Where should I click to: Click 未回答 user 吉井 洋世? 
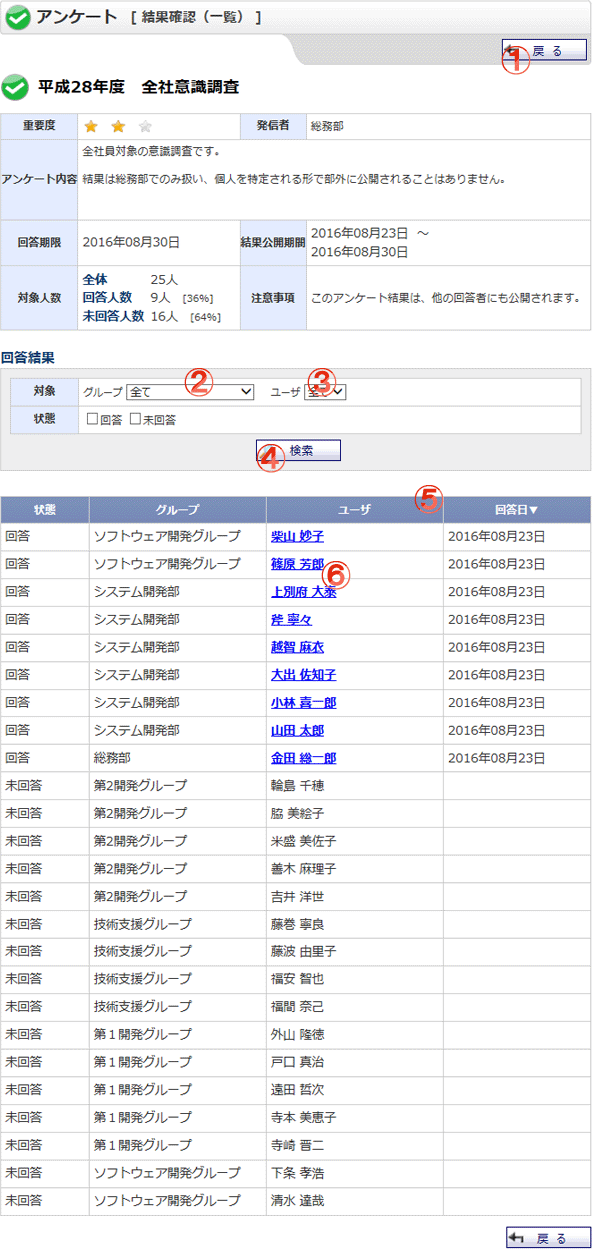coord(297,896)
